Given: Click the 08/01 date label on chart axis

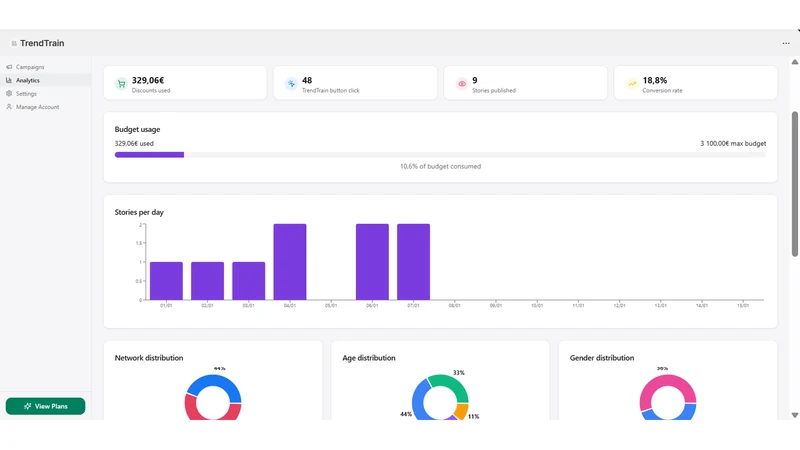Looking at the screenshot, I should point(455,306).
